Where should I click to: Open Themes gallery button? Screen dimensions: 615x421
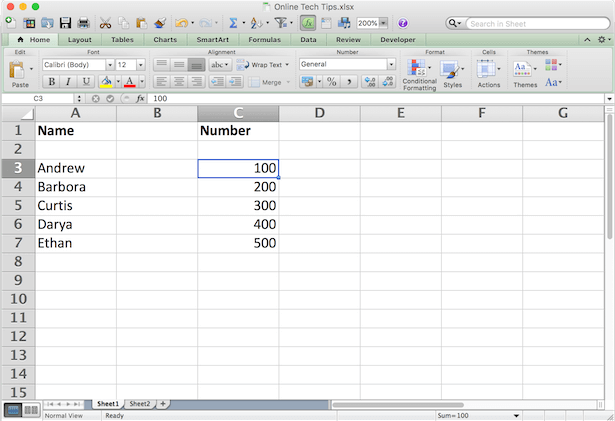(525, 75)
